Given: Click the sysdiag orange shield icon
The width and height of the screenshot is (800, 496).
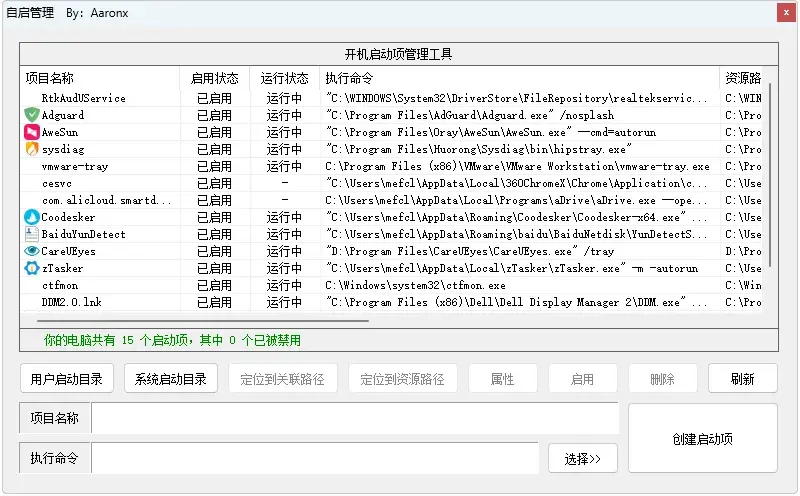Looking at the screenshot, I should click(32, 149).
